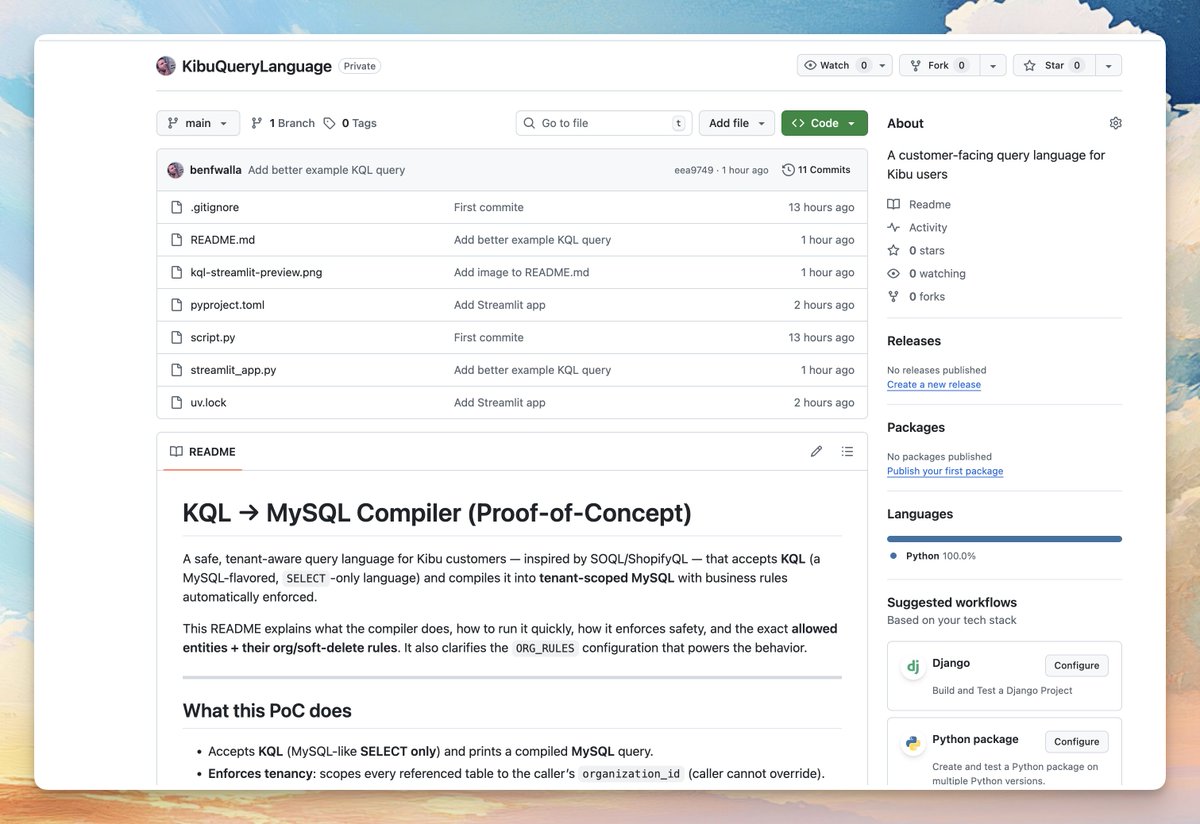The height and width of the screenshot is (824, 1200).
Task: Open the Readme link in About sidebar
Action: [x=920, y=204]
